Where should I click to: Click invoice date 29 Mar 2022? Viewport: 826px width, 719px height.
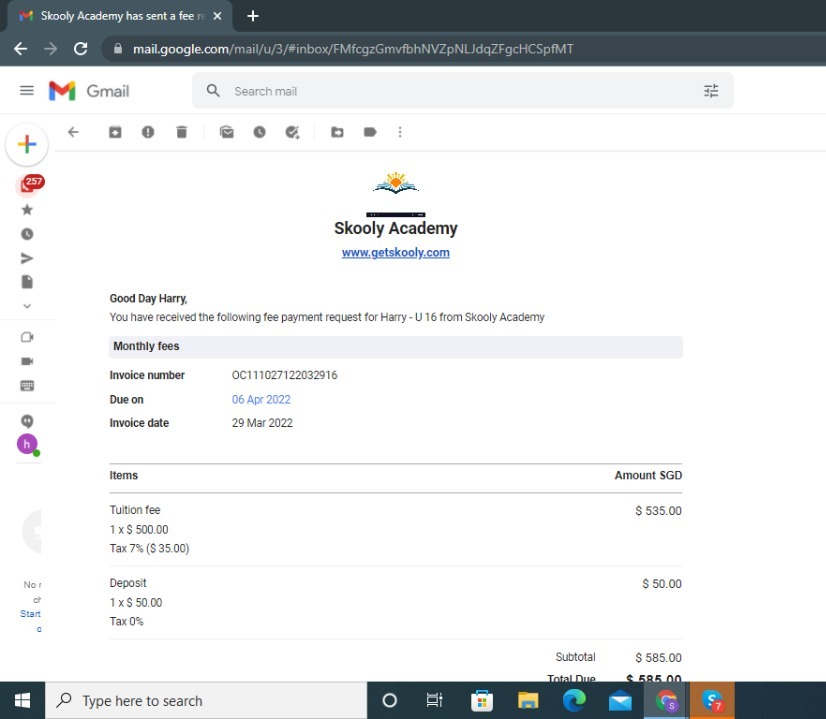(x=262, y=423)
